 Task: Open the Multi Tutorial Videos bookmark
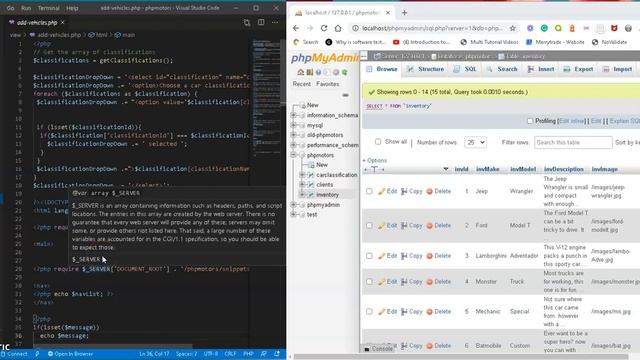click(489, 42)
